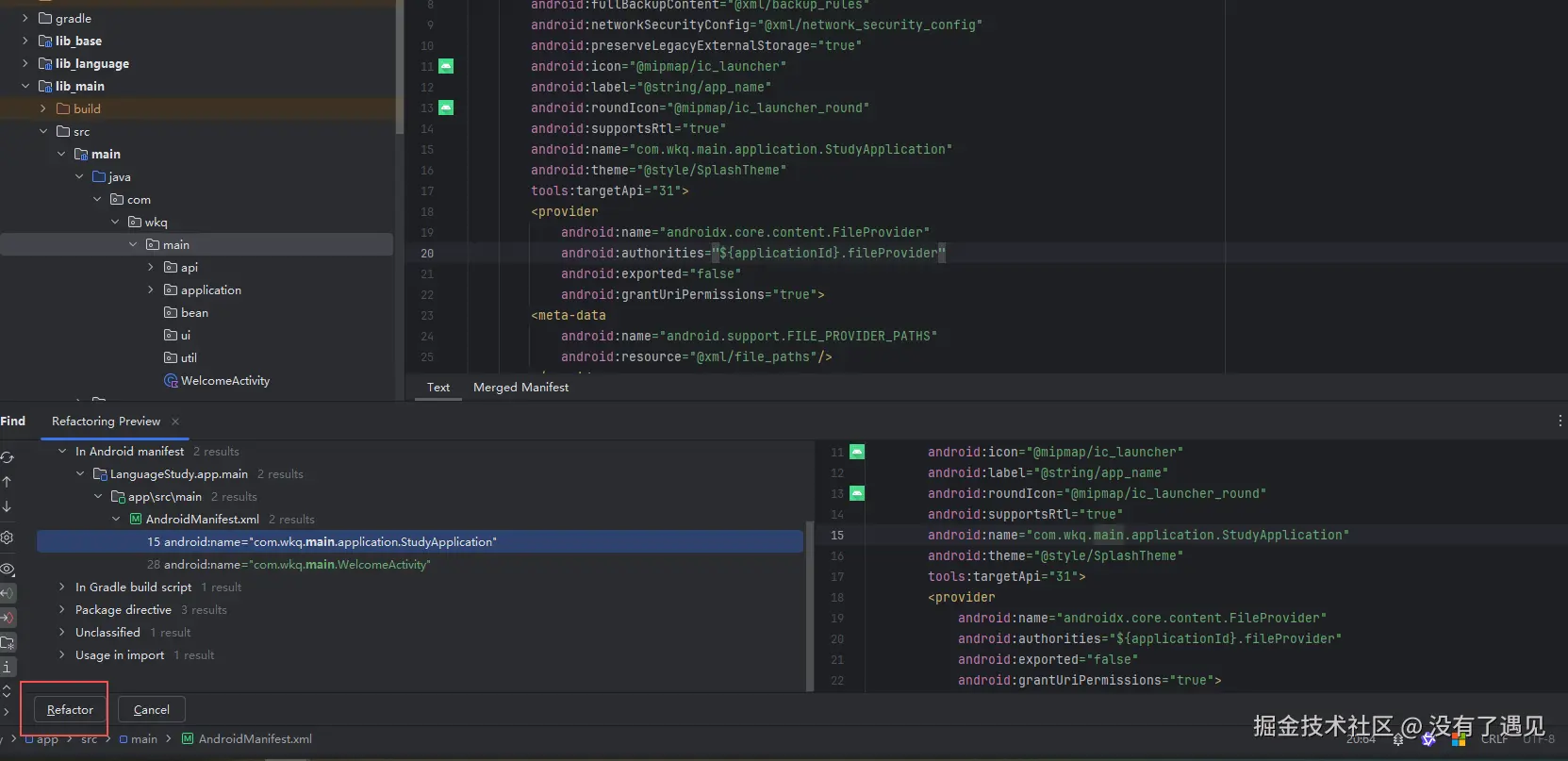Viewport: 1568px width, 761px height.
Task: Click the Info icon in Find sidebar
Action: (x=8, y=667)
